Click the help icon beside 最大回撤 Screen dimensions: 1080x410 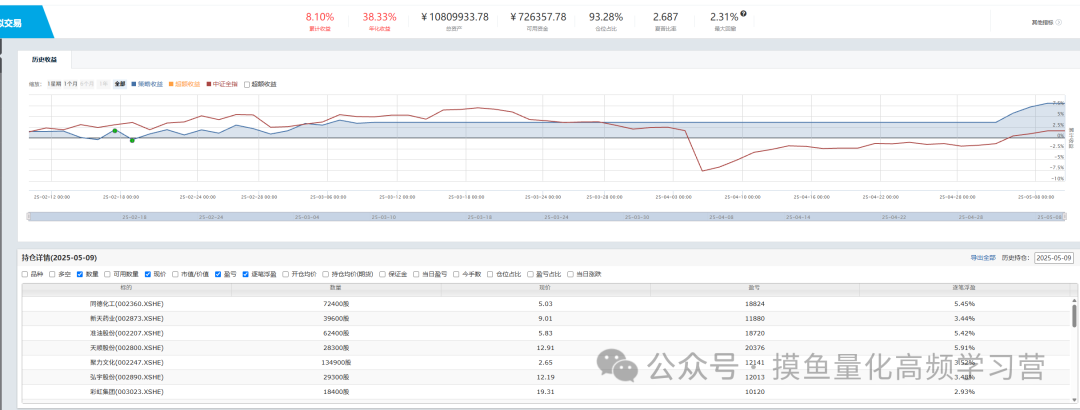[743, 14]
